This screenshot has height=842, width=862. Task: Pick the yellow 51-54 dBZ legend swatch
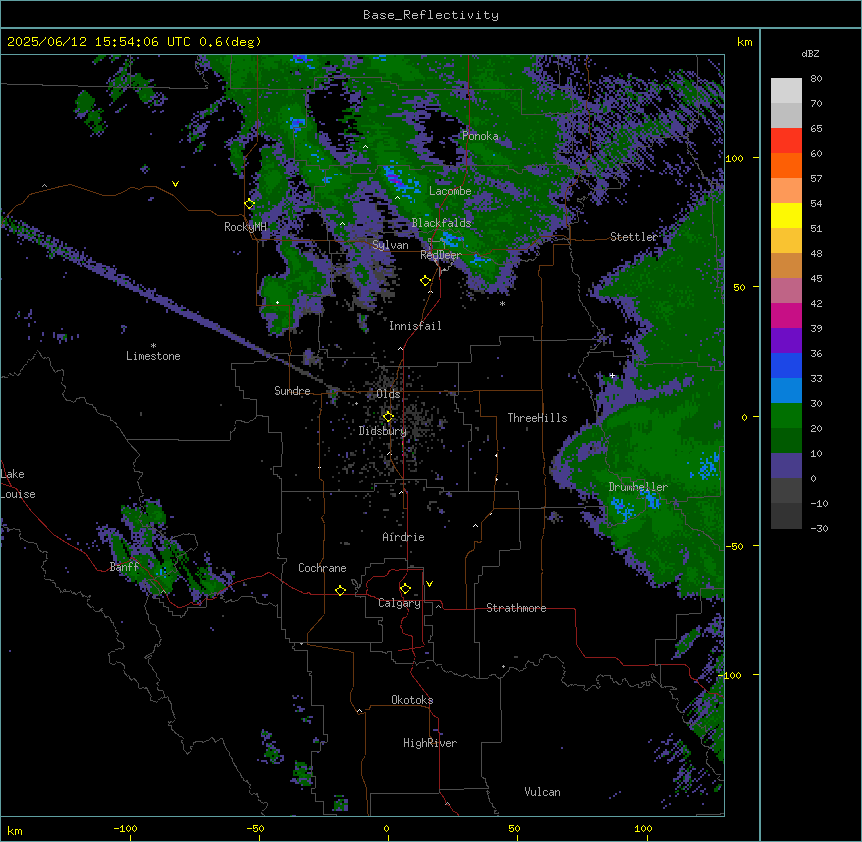click(x=786, y=215)
